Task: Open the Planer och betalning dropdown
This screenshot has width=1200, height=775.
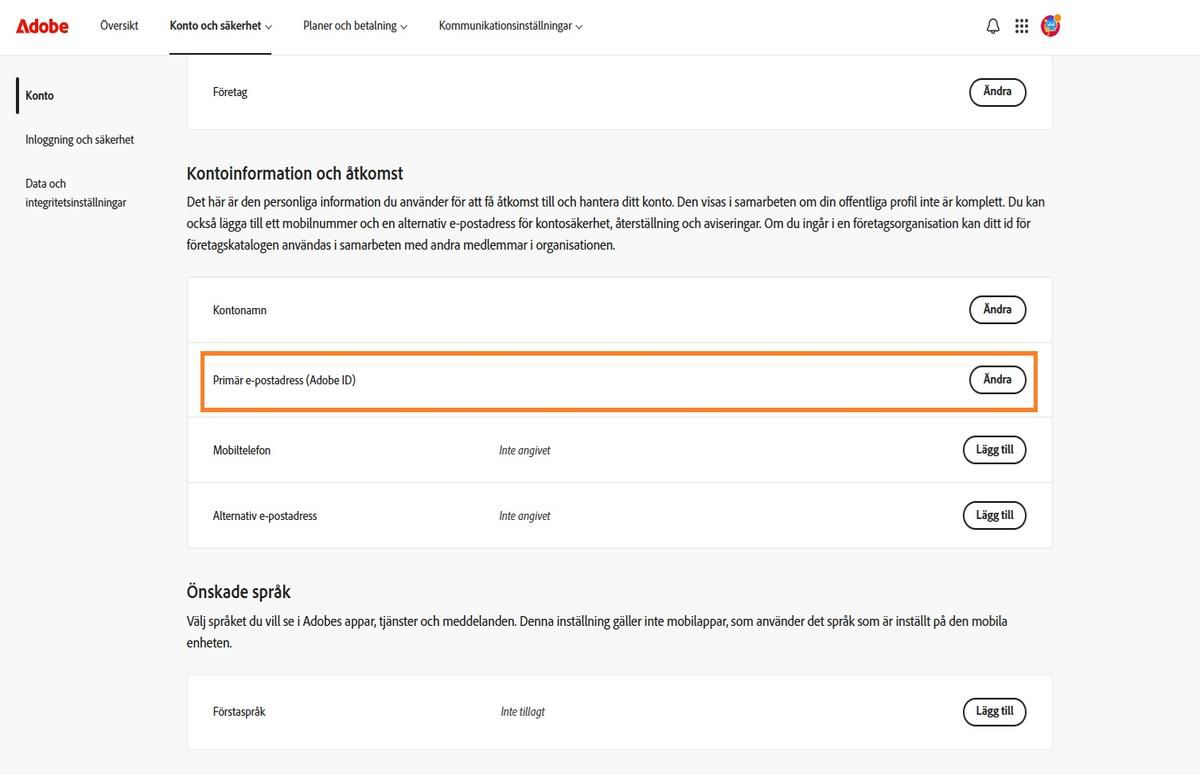Action: pyautogui.click(x=354, y=26)
